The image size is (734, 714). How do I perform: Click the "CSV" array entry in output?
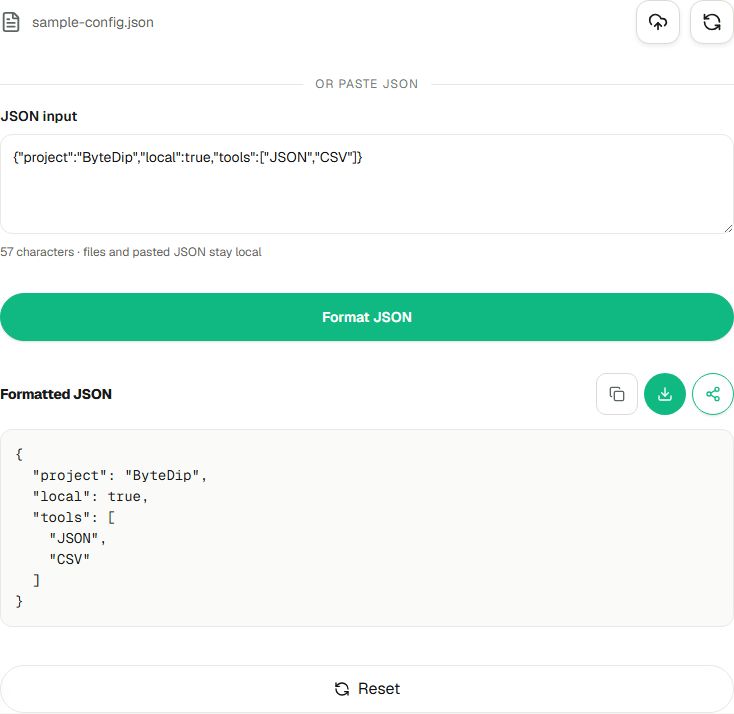pyautogui.click(x=69, y=559)
